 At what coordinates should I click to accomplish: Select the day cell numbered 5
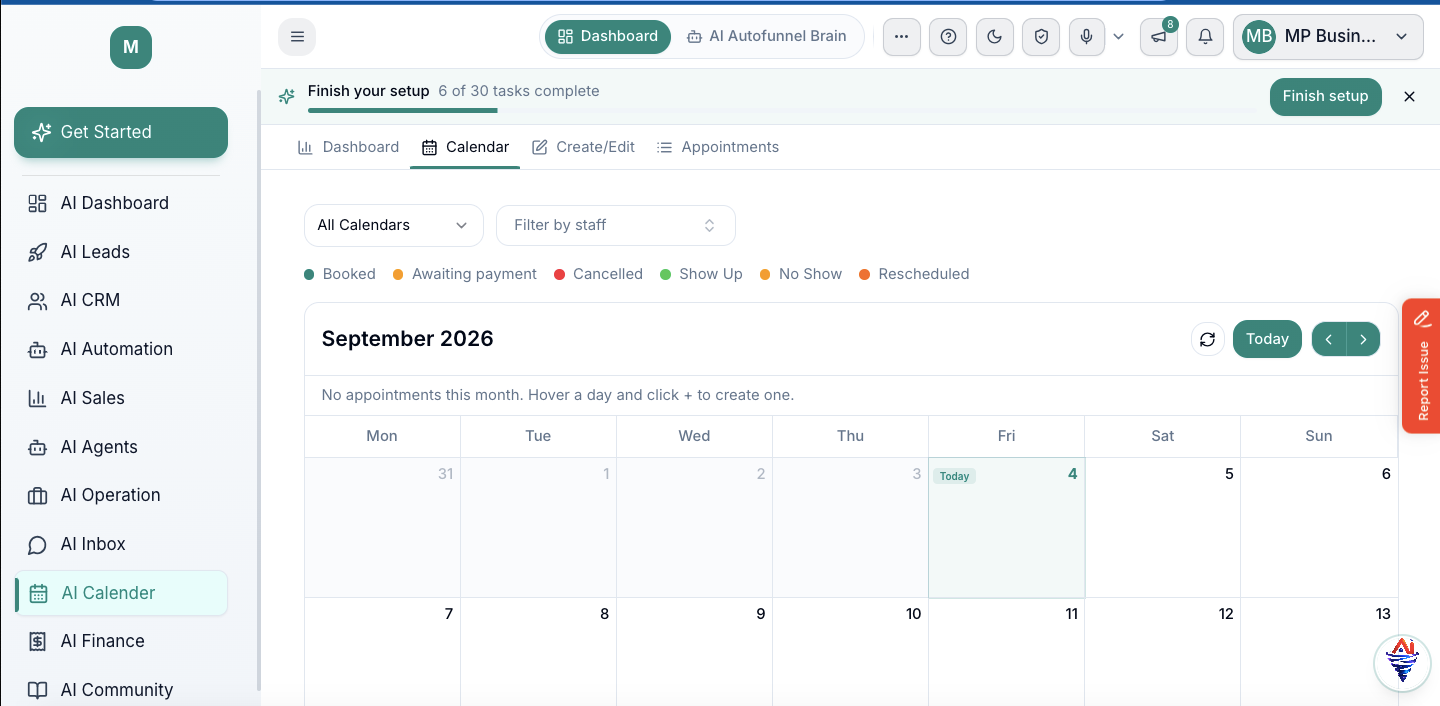(x=1163, y=528)
